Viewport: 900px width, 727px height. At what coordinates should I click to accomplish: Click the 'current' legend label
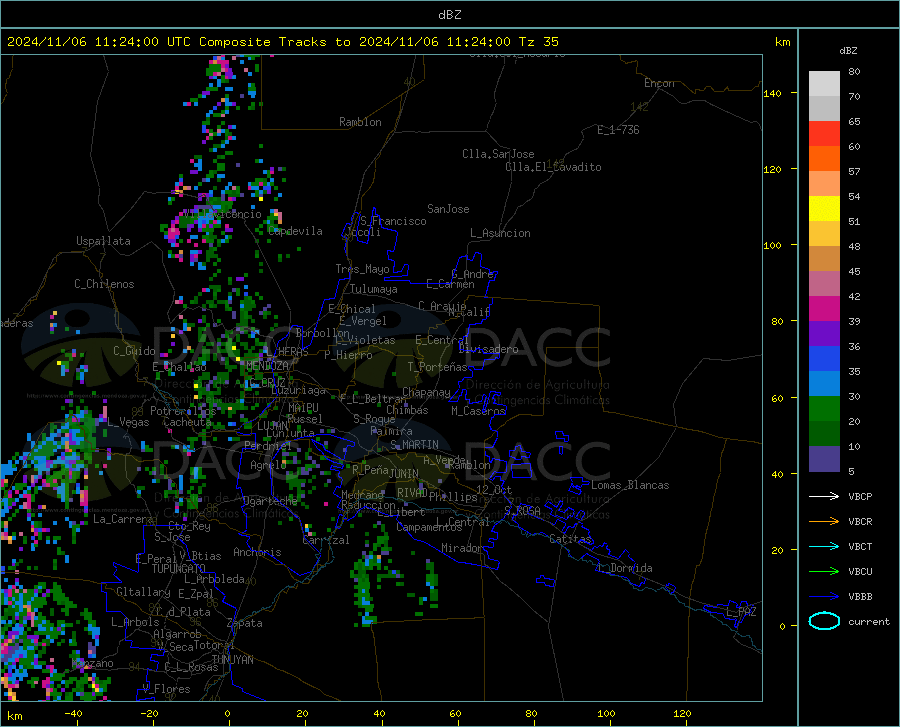point(869,621)
